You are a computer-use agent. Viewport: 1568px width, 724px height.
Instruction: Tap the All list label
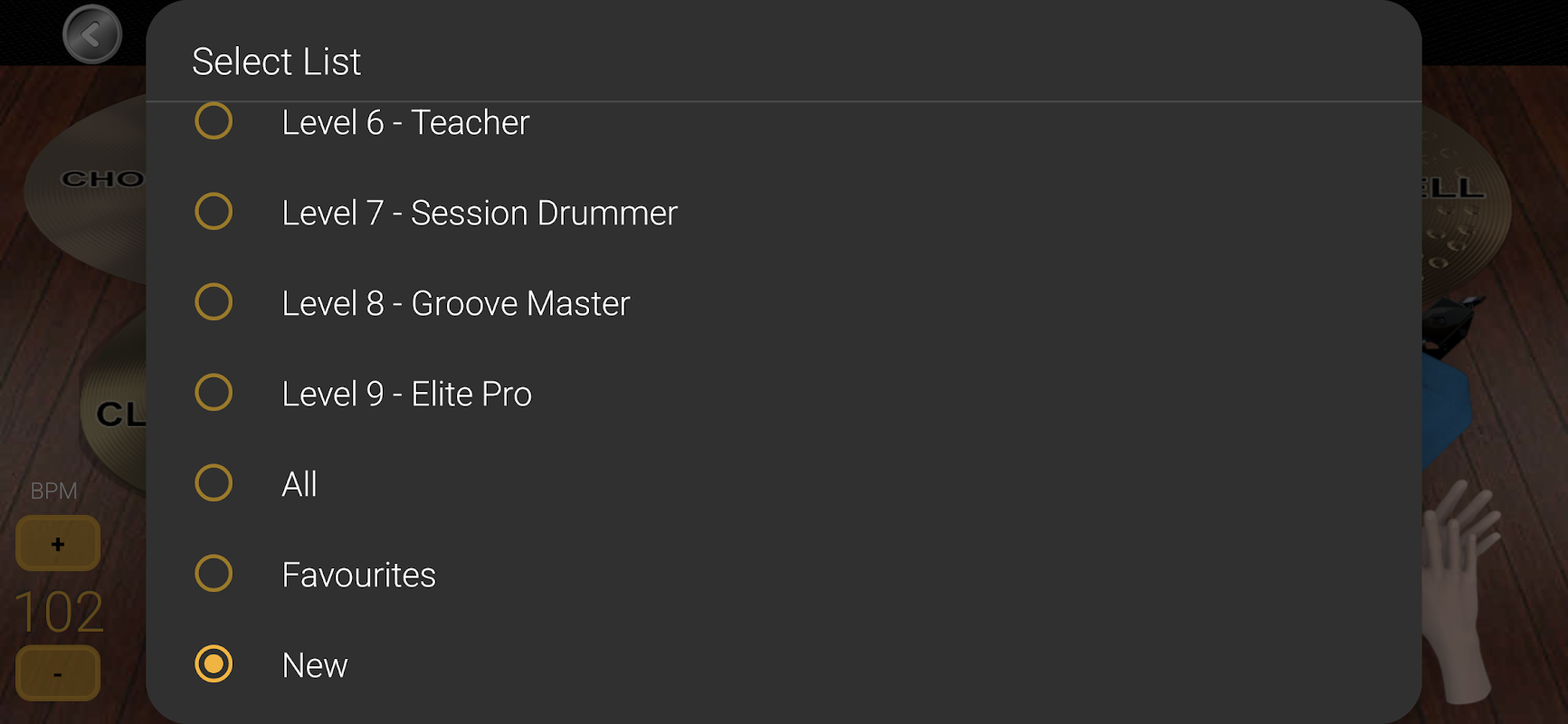click(x=299, y=484)
